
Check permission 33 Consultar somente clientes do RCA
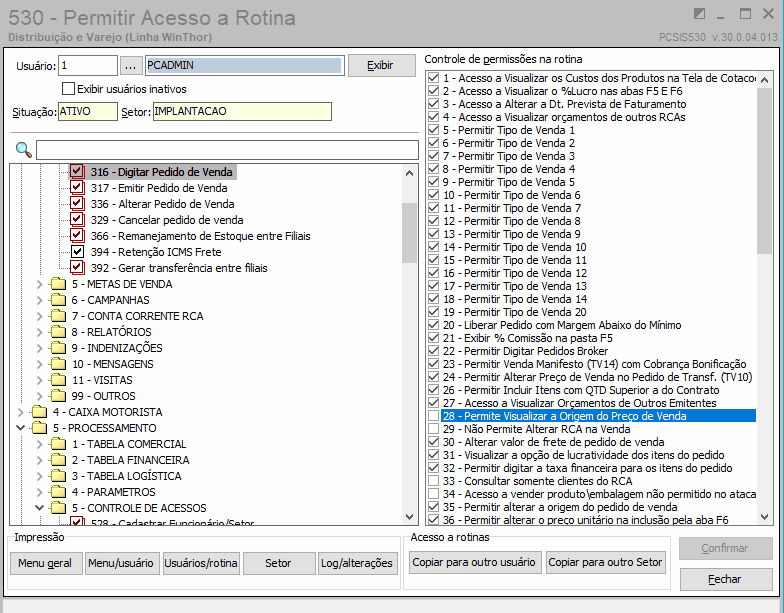pyautogui.click(x=434, y=481)
